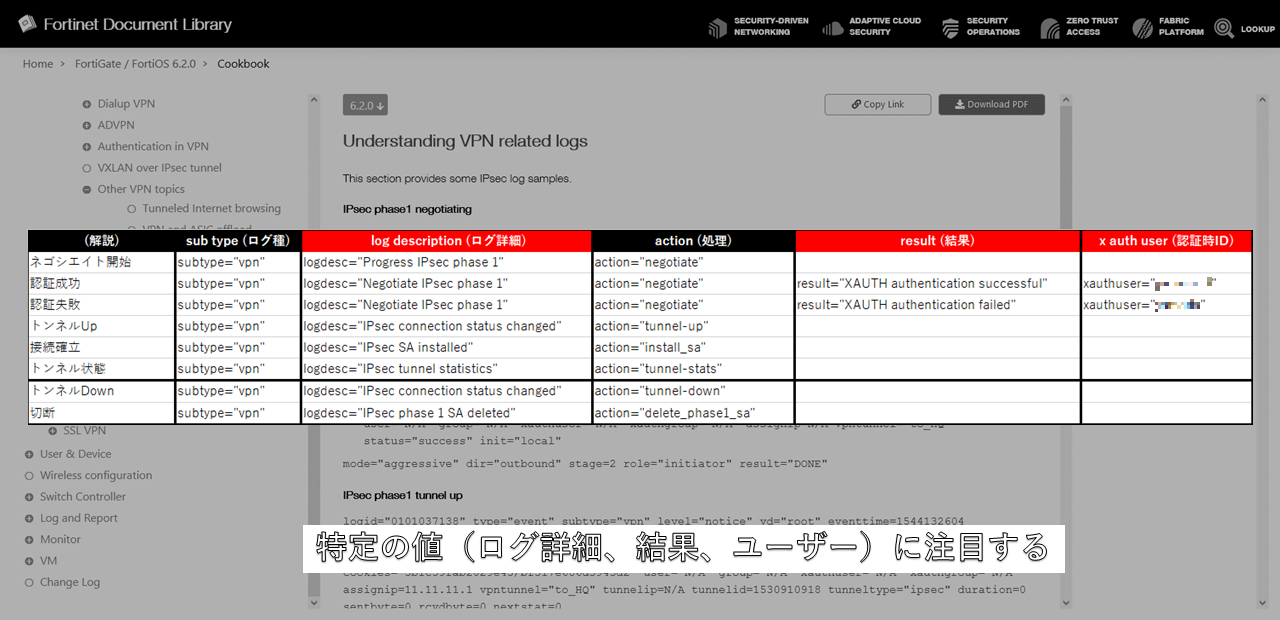
Task: Click the log description table header
Action: click(x=446, y=241)
